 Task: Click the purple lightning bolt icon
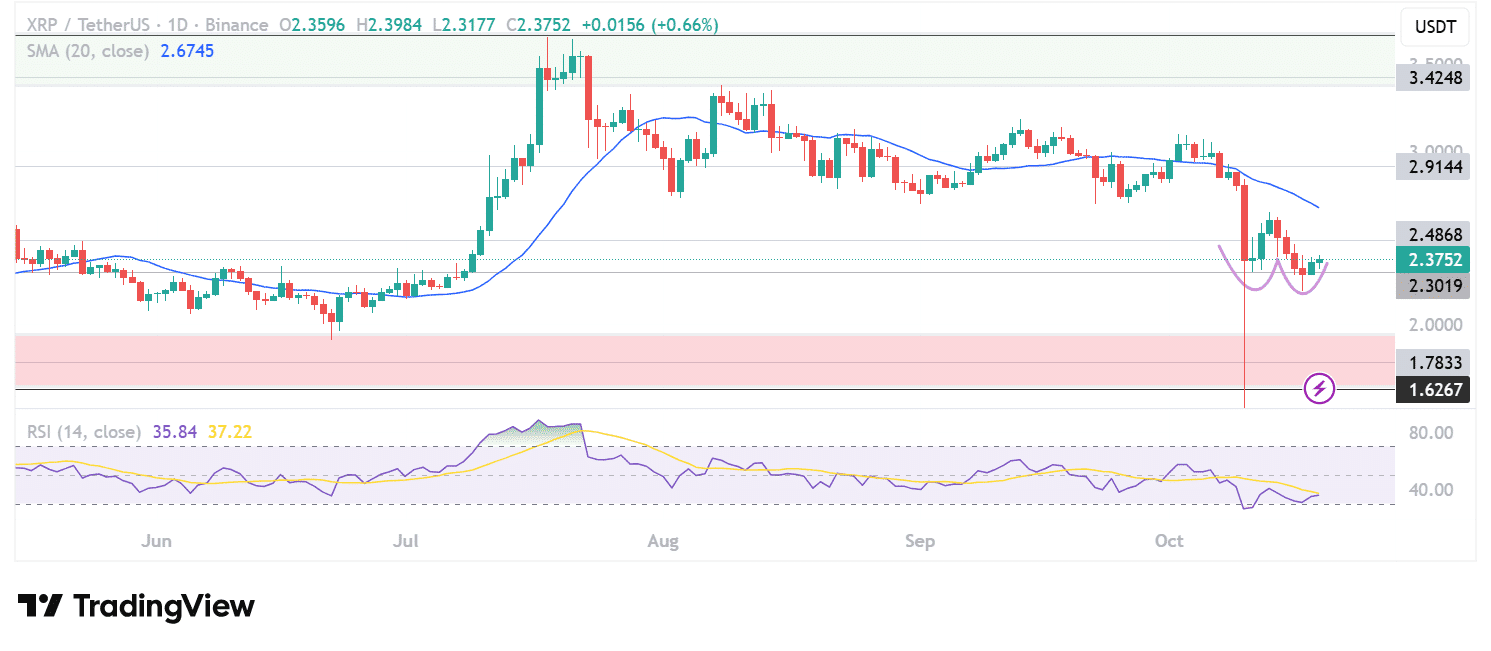coord(1320,388)
